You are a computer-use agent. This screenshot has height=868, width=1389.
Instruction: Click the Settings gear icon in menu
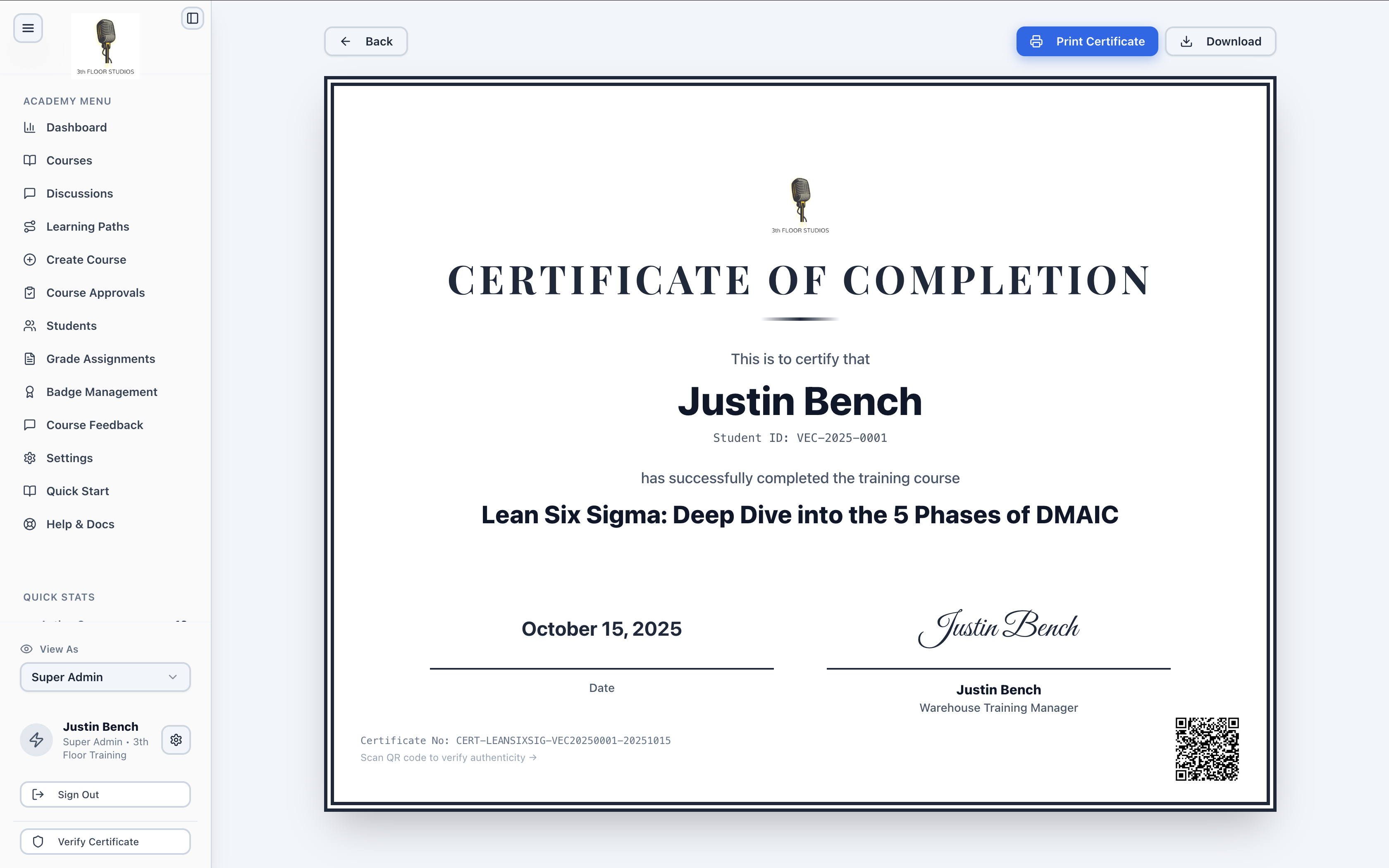(x=30, y=458)
